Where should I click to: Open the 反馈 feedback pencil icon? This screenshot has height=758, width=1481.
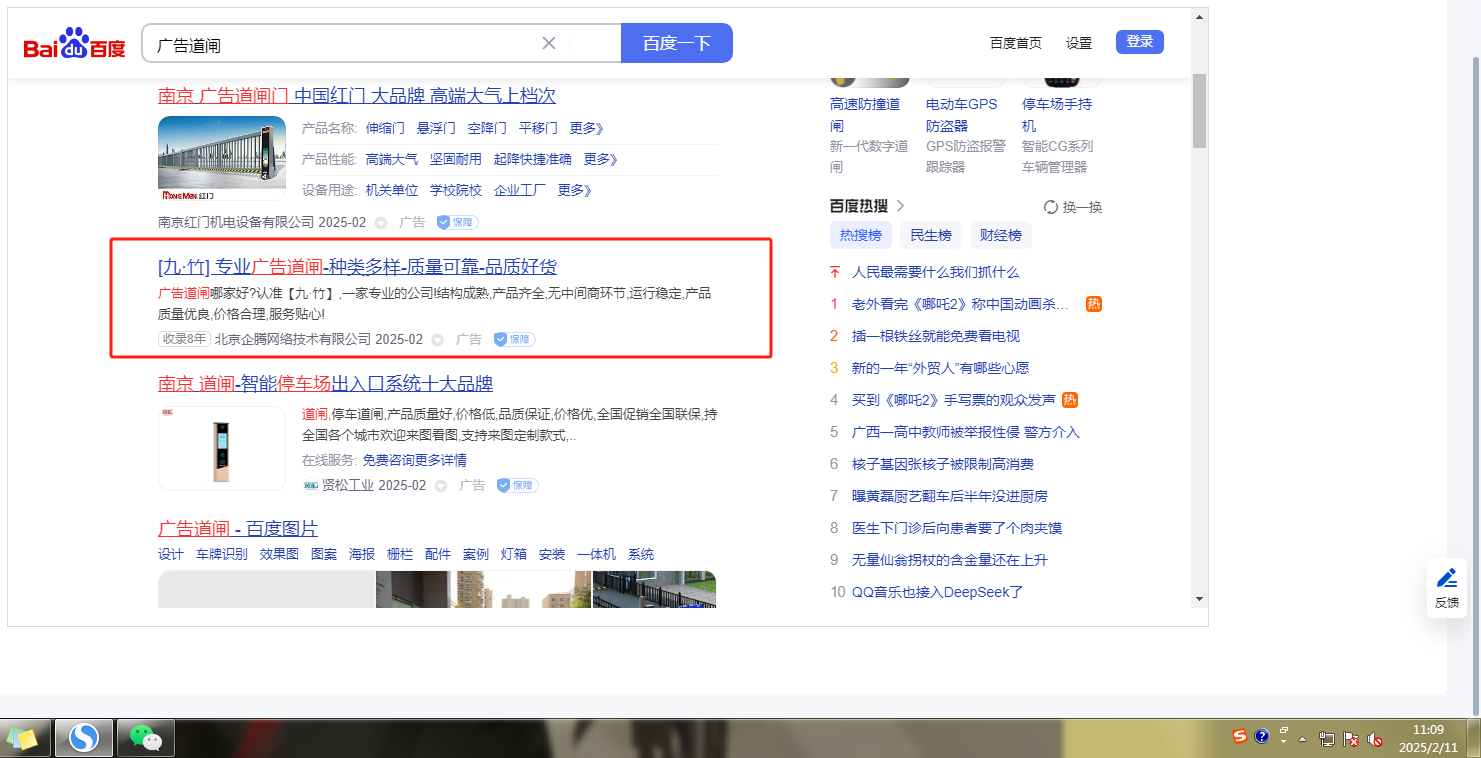(1446, 579)
